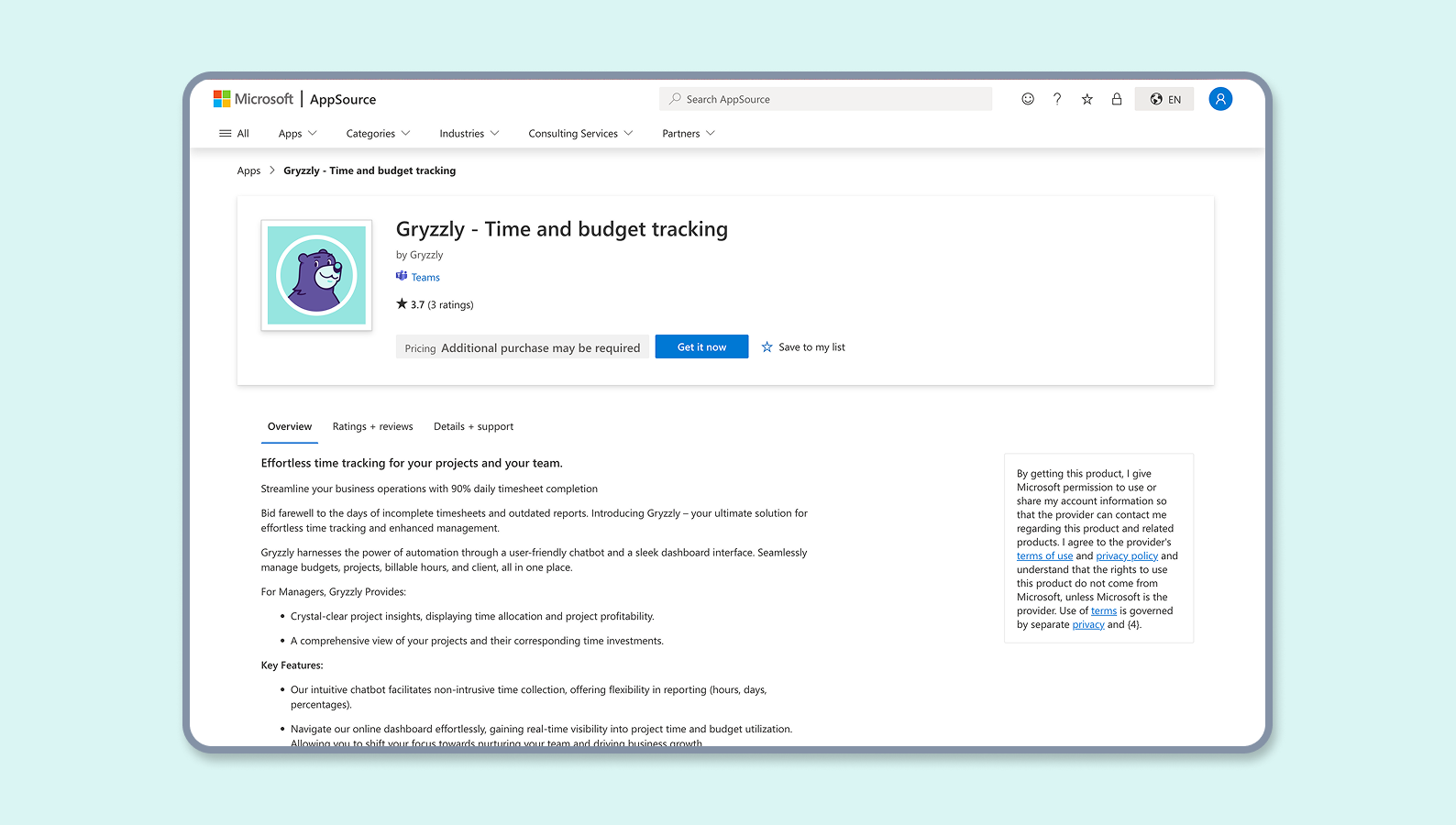
Task: Open the help question mark icon
Action: pos(1057,99)
